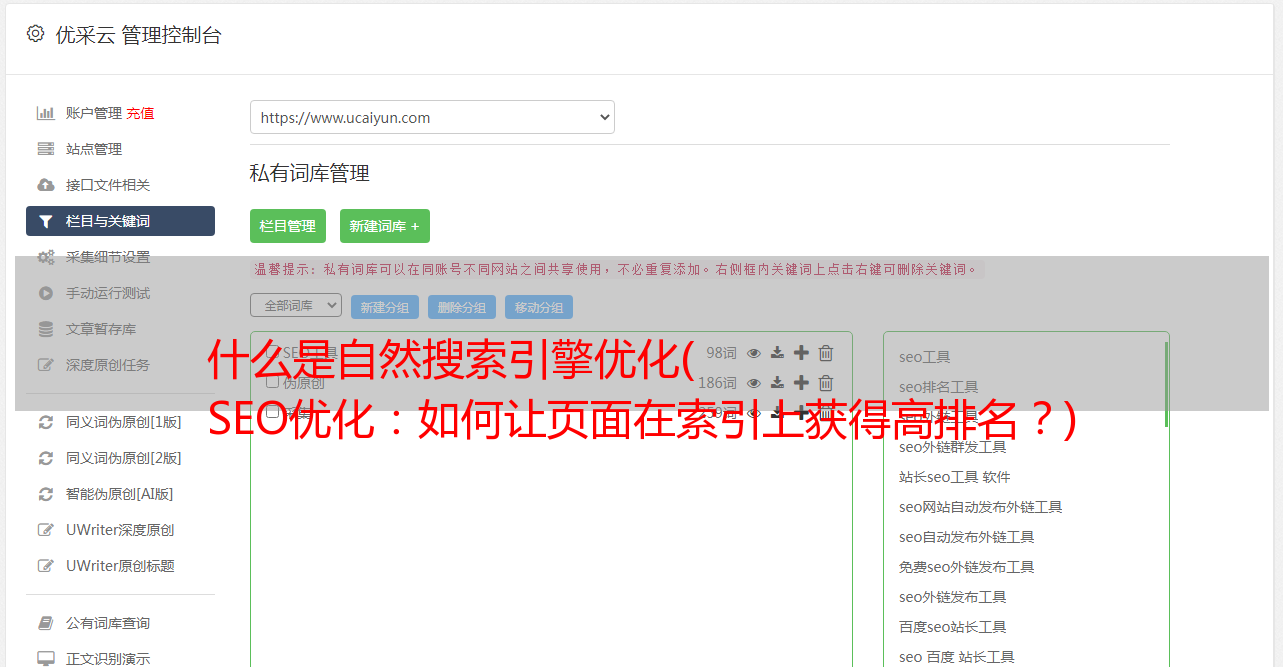
Task: Click the refresh icon for 同义词伪原创[1版]
Action: click(46, 422)
